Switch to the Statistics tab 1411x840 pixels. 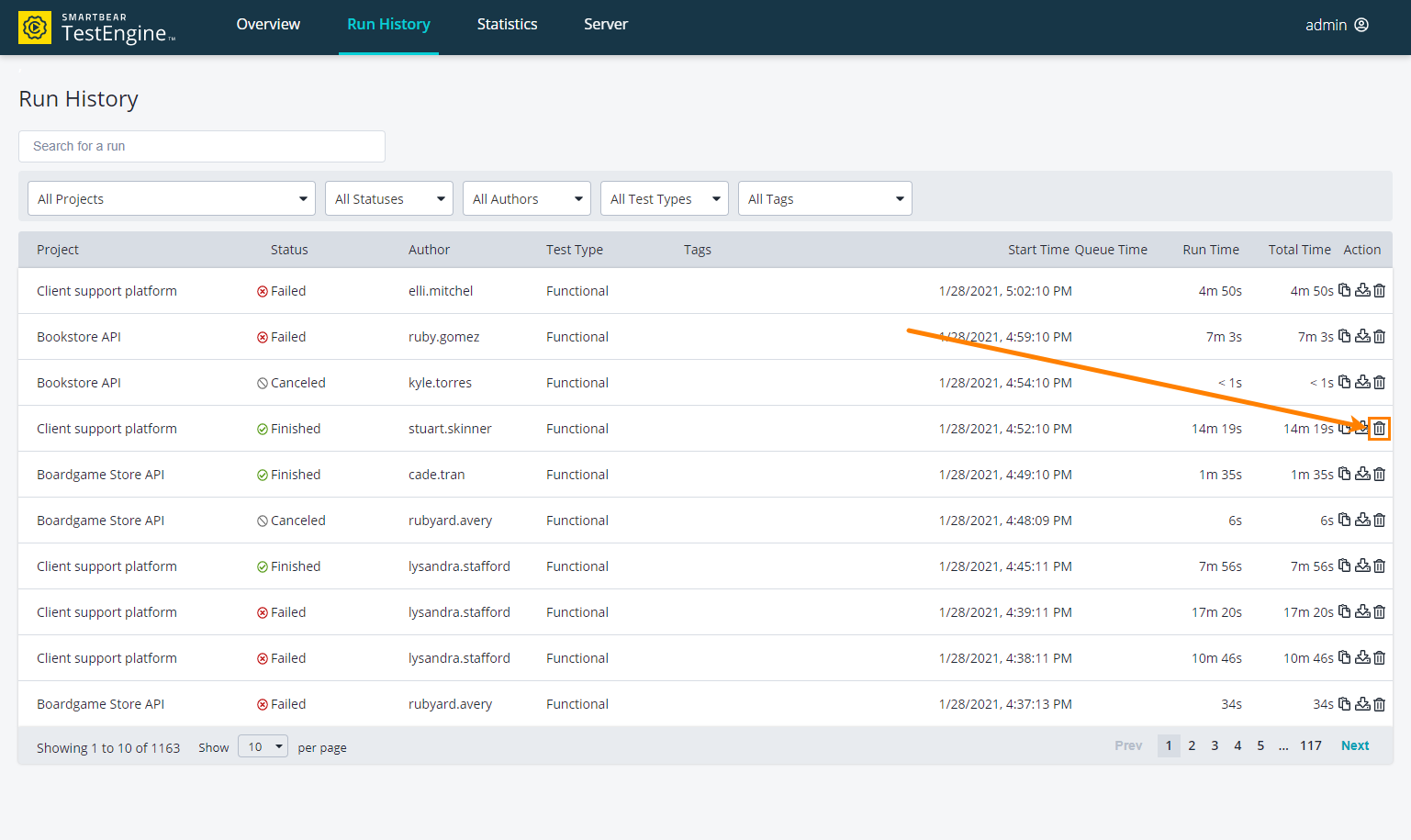point(507,25)
